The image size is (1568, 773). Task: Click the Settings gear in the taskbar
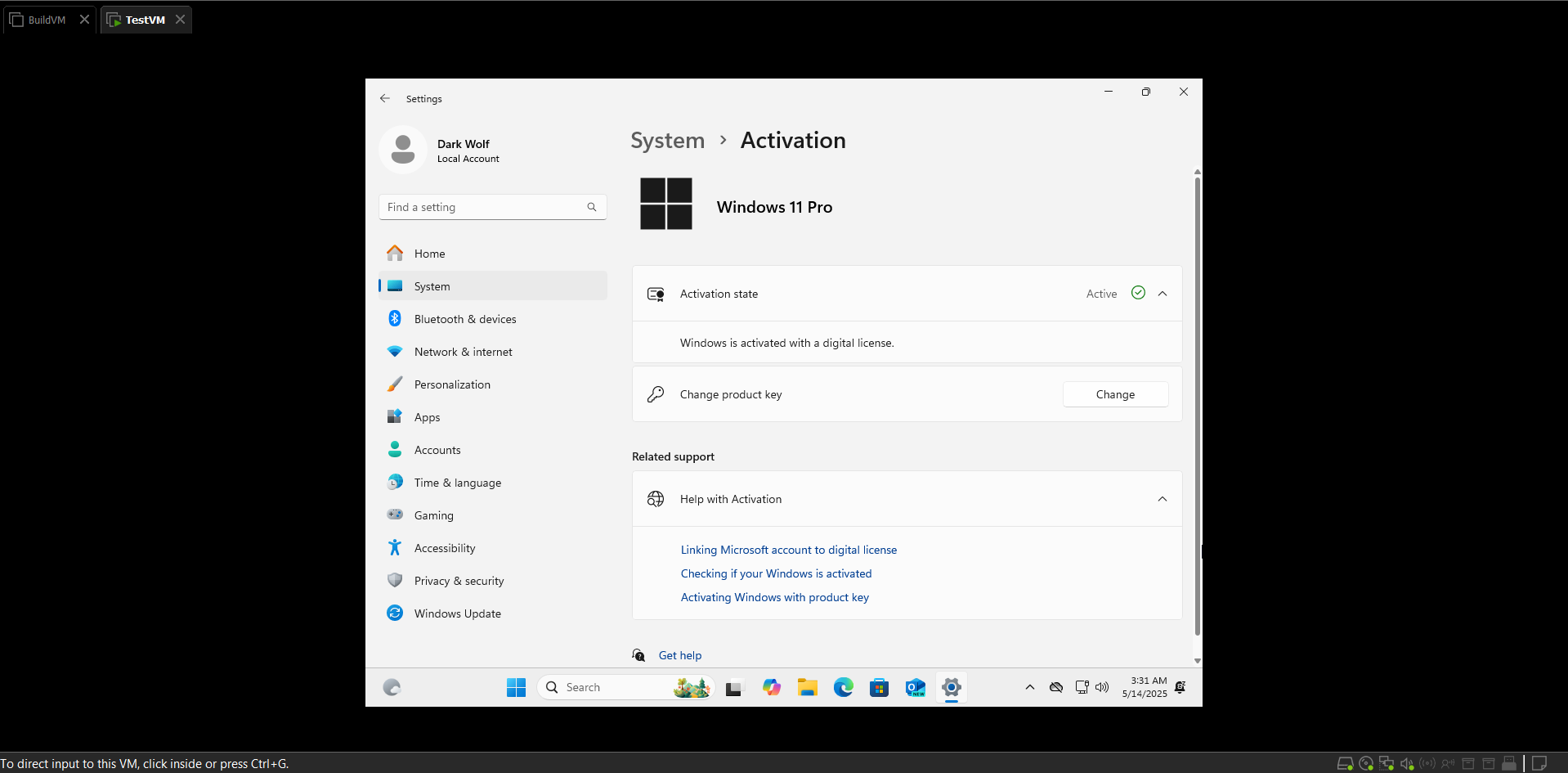click(952, 688)
